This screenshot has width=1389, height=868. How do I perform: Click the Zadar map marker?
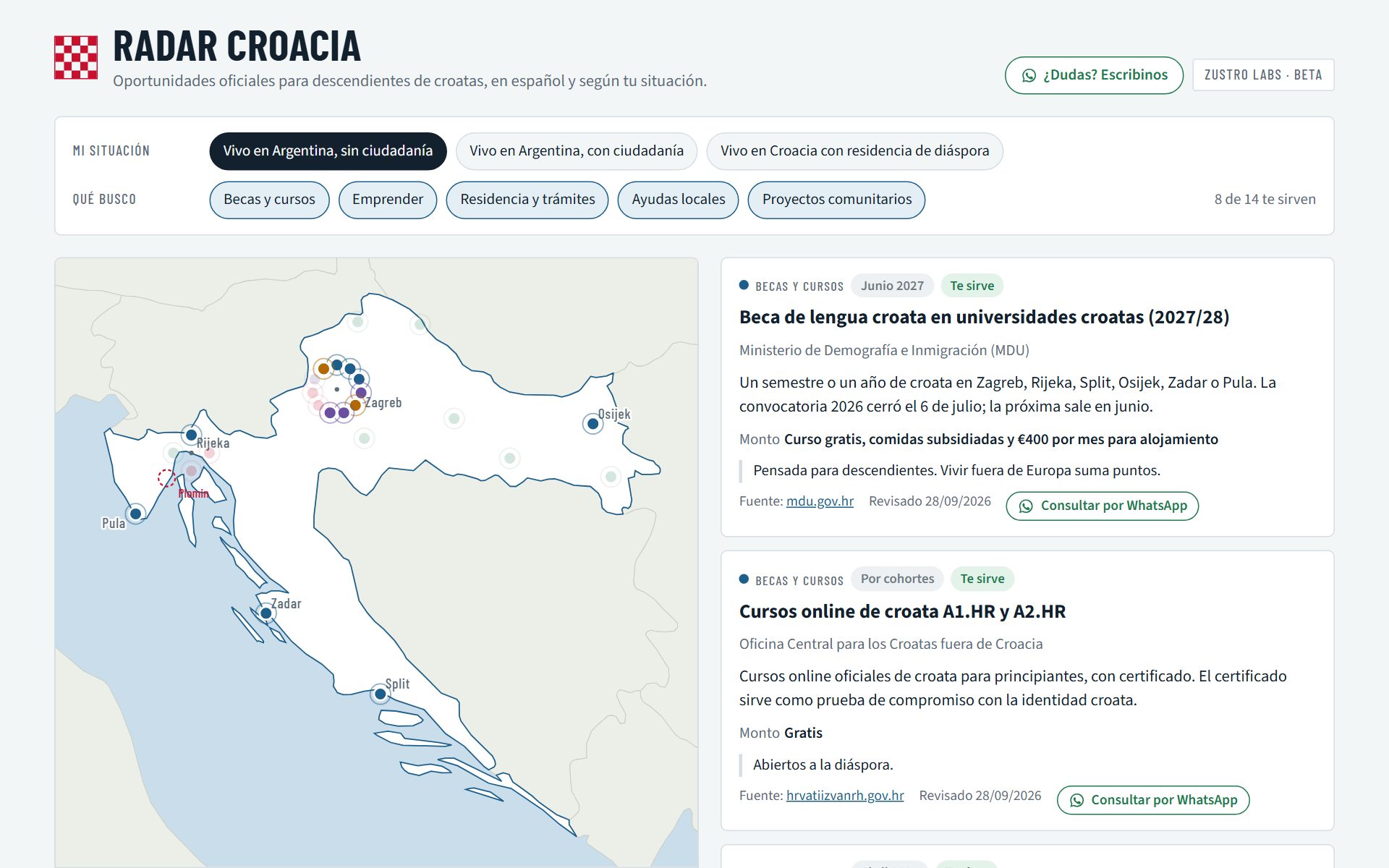266,613
